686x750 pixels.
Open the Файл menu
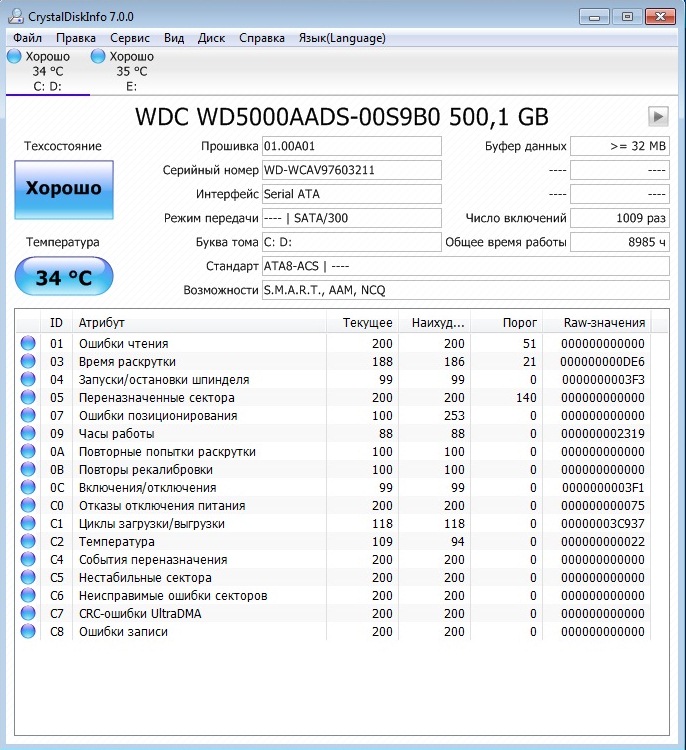[x=27, y=38]
